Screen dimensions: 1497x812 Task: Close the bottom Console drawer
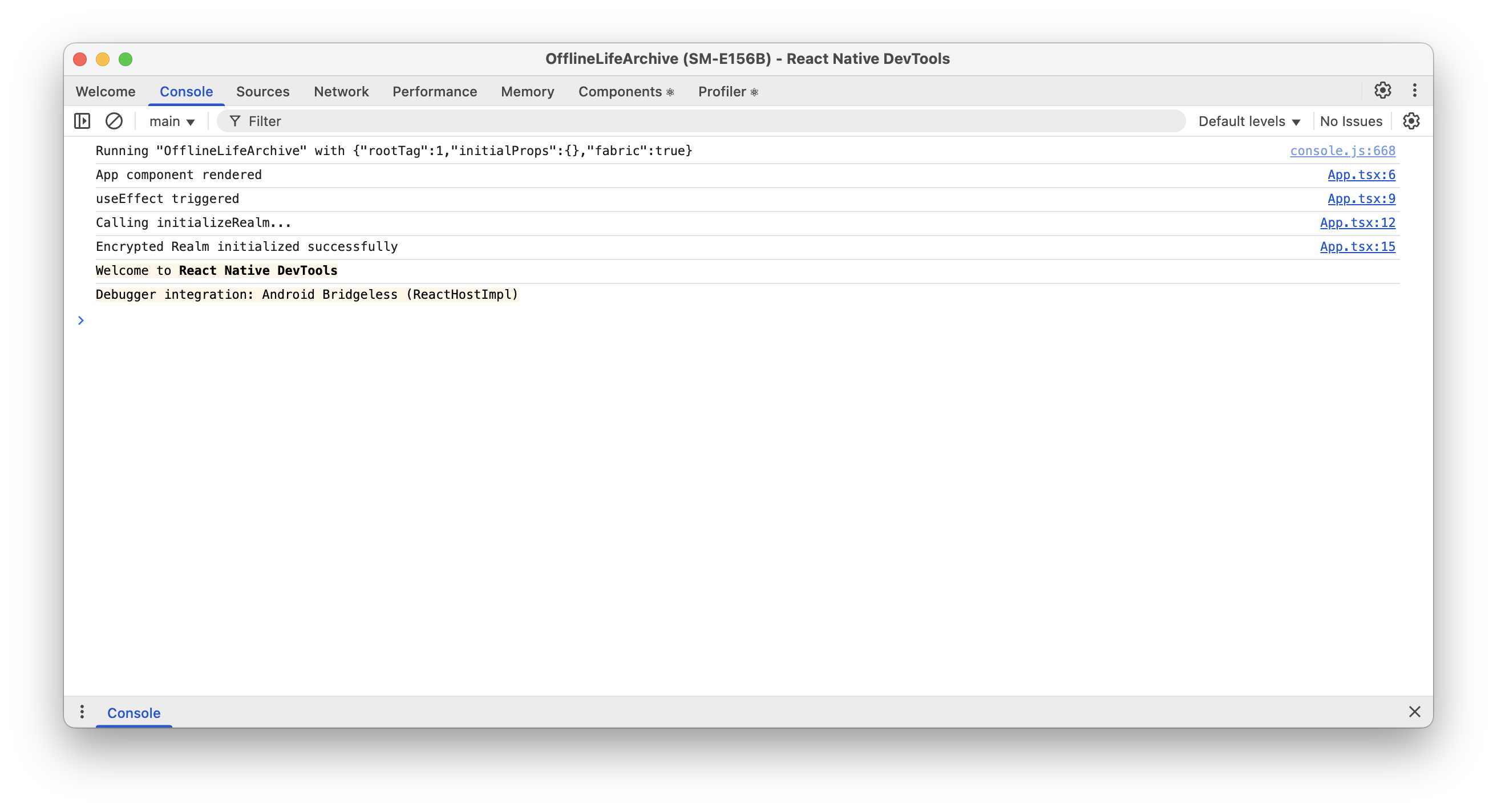tap(1414, 712)
